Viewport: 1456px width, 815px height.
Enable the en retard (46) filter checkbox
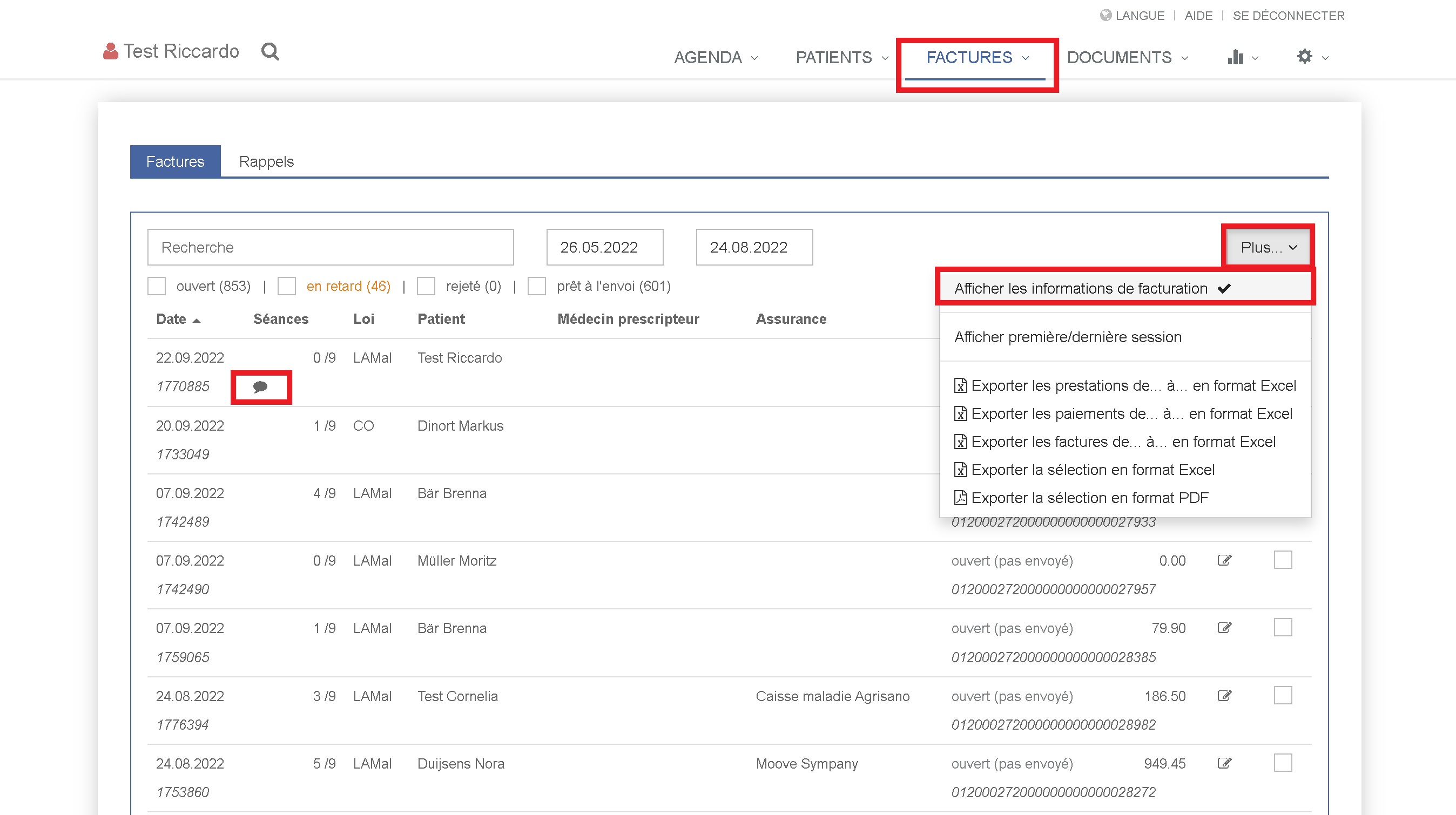click(287, 287)
